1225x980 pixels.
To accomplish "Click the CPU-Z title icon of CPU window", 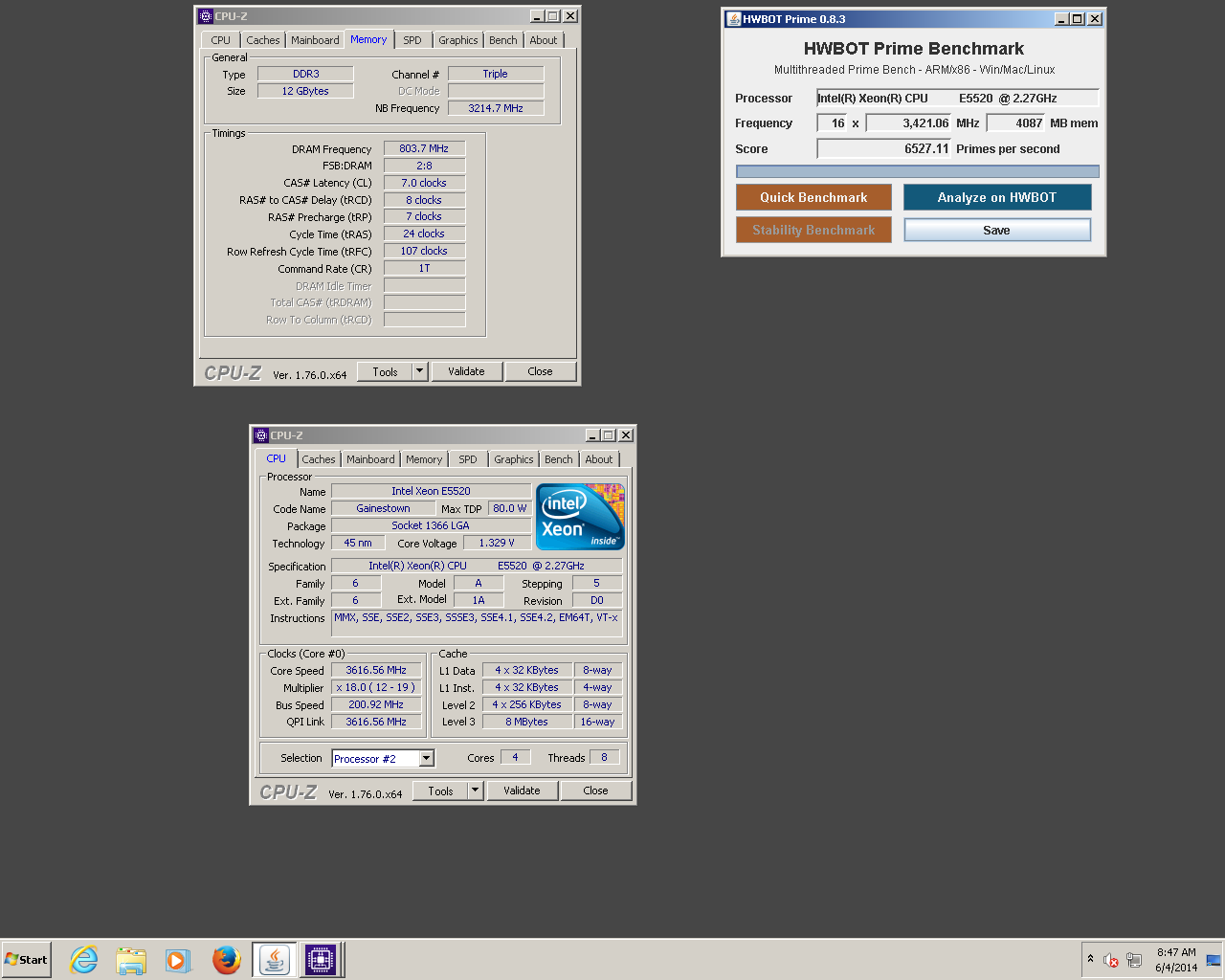I will [260, 435].
